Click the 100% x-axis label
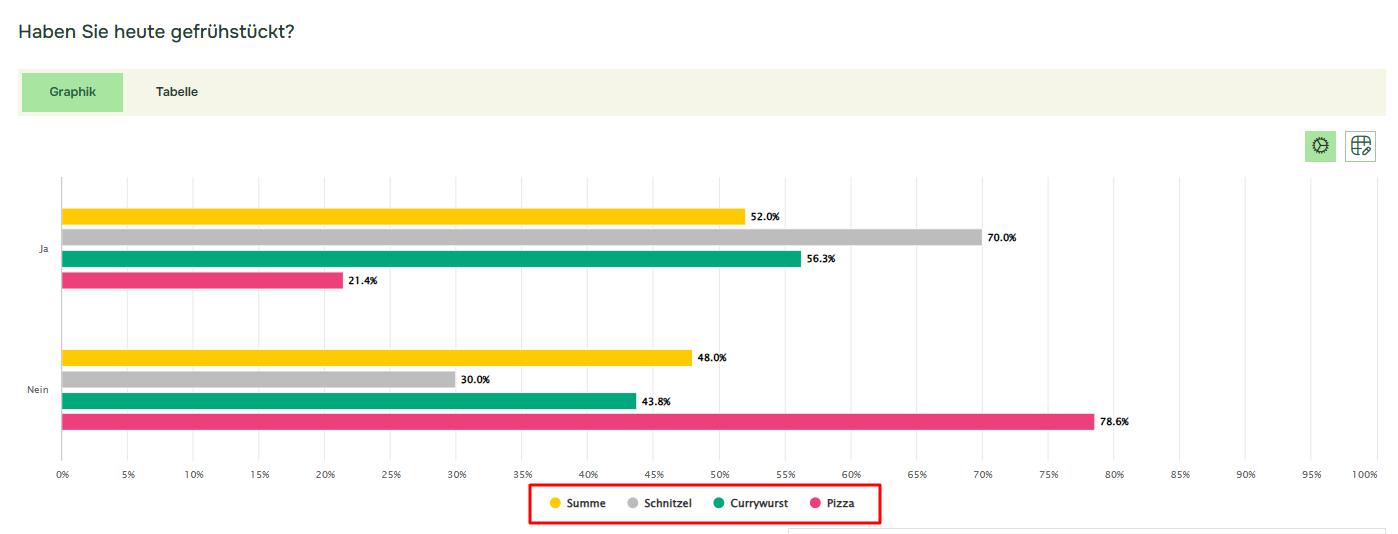The image size is (1398, 534). [x=1364, y=474]
